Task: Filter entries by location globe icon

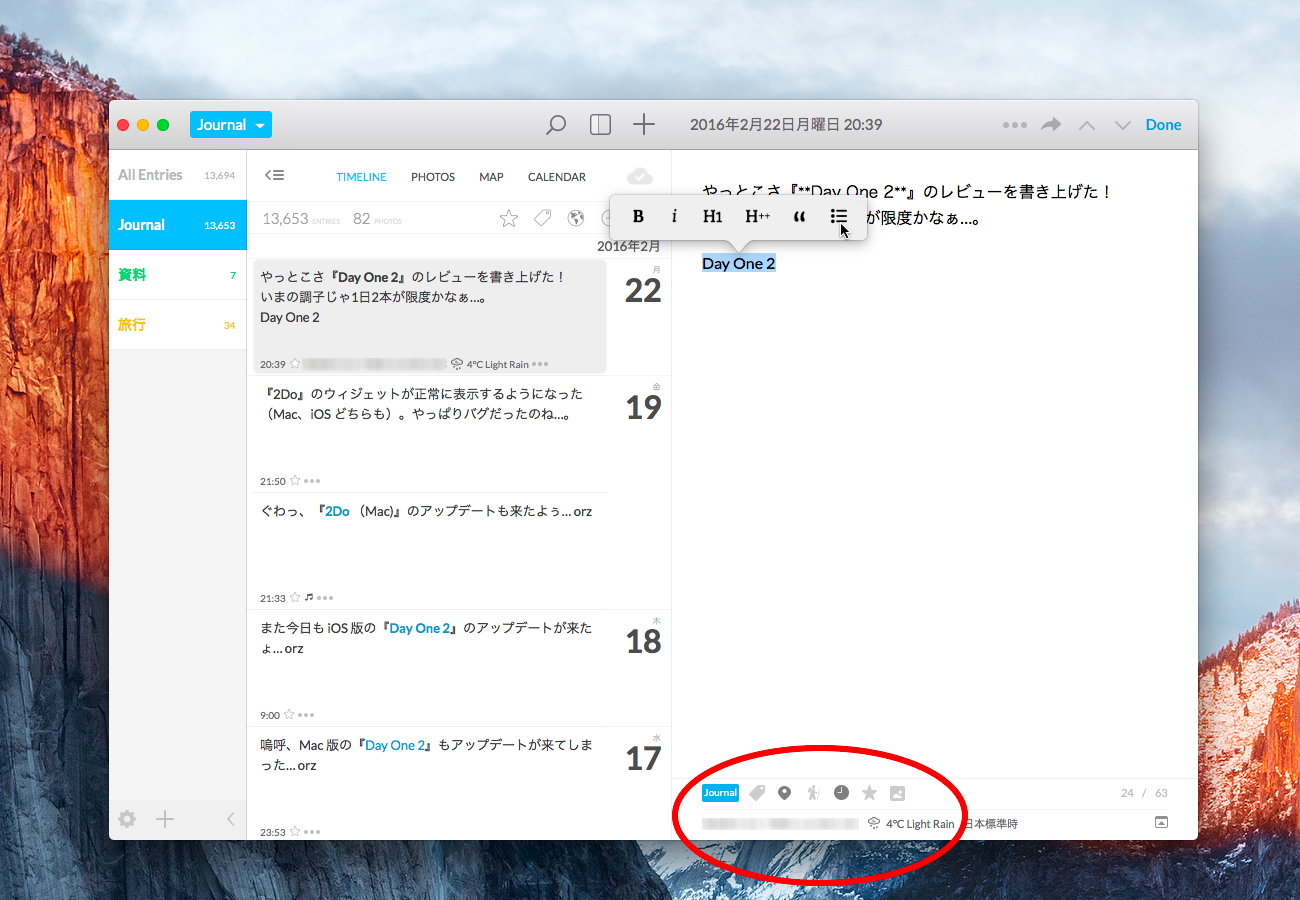Action: pyautogui.click(x=575, y=218)
